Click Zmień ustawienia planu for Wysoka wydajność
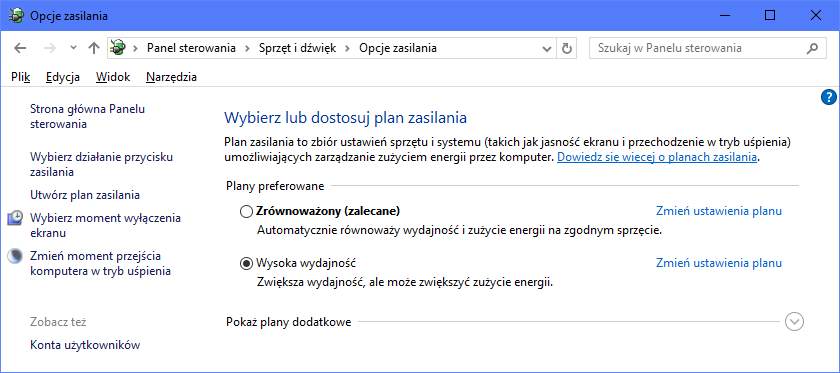840x373 pixels. coord(719,263)
